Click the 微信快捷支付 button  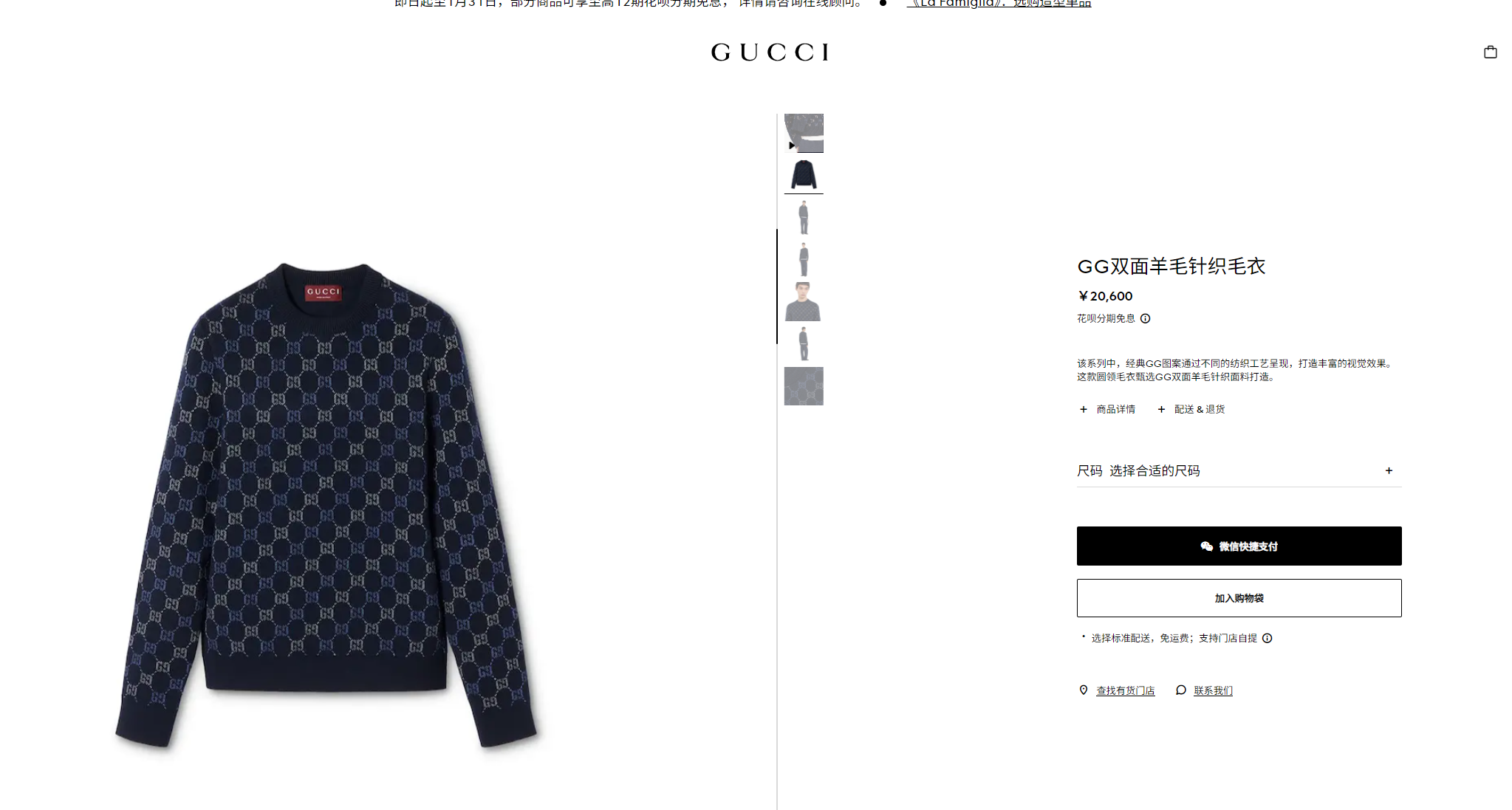[1239, 546]
